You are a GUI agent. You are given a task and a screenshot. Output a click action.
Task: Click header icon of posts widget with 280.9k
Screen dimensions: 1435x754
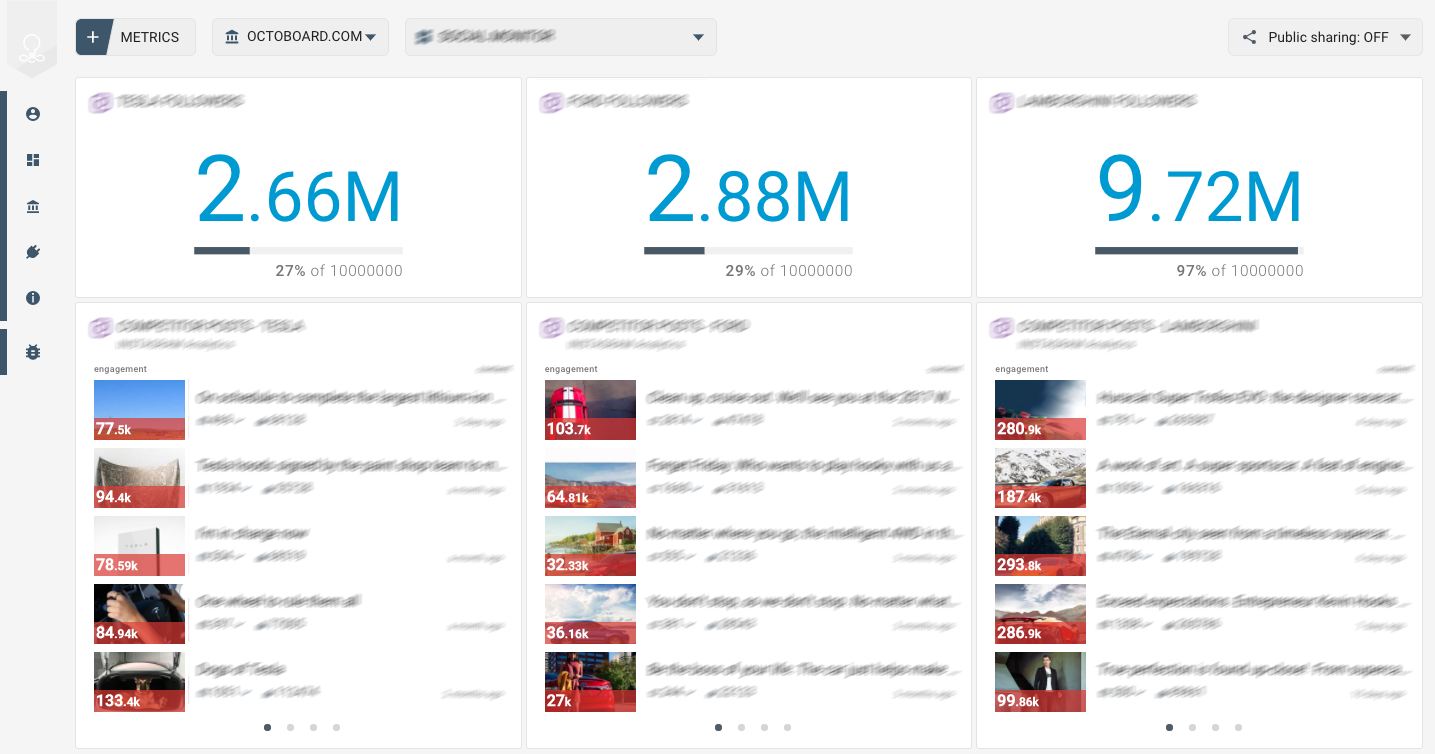pos(1001,328)
